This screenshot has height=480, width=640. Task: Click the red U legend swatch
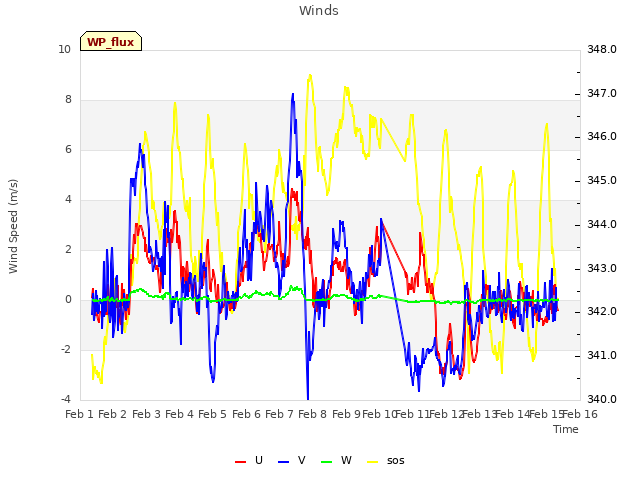(x=240, y=462)
